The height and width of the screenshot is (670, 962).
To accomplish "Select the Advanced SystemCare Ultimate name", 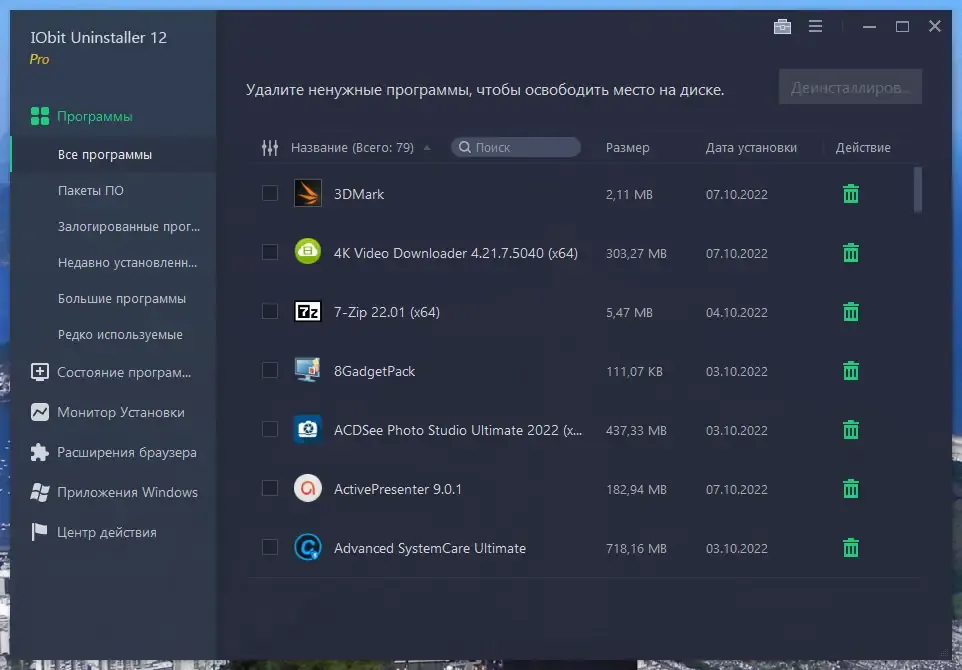I will coord(429,549).
